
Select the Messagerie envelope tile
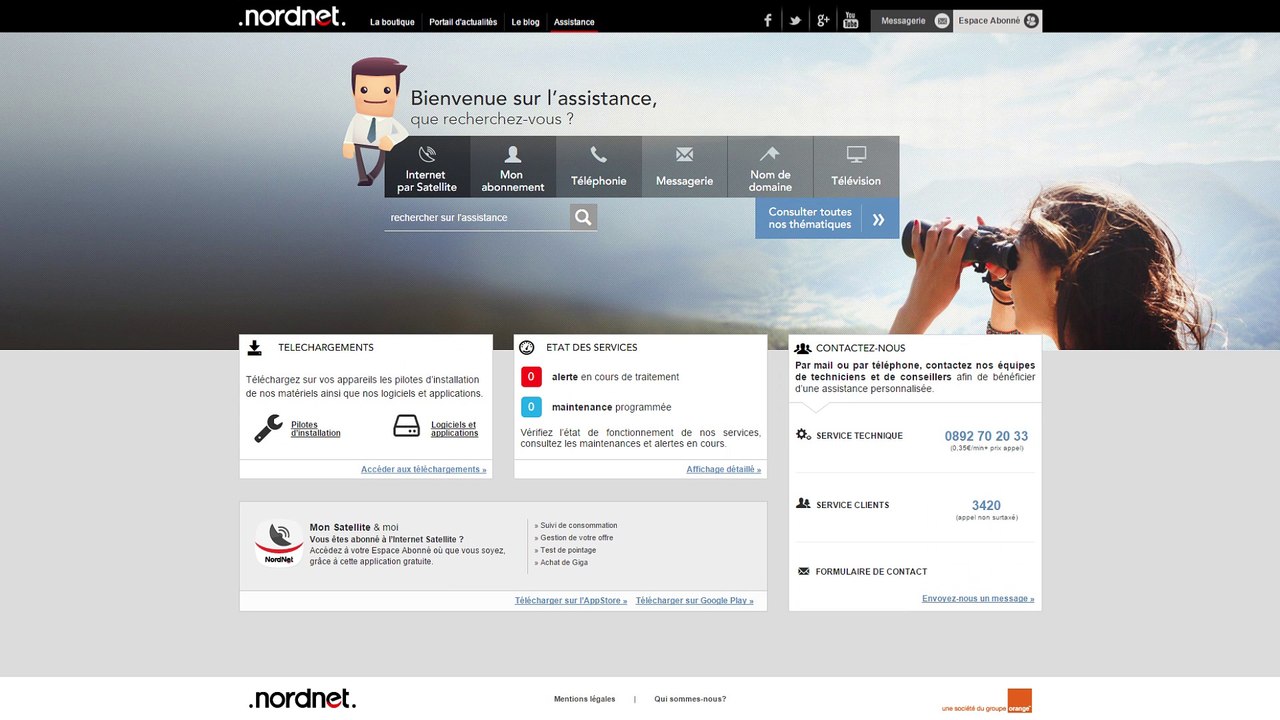(685, 167)
